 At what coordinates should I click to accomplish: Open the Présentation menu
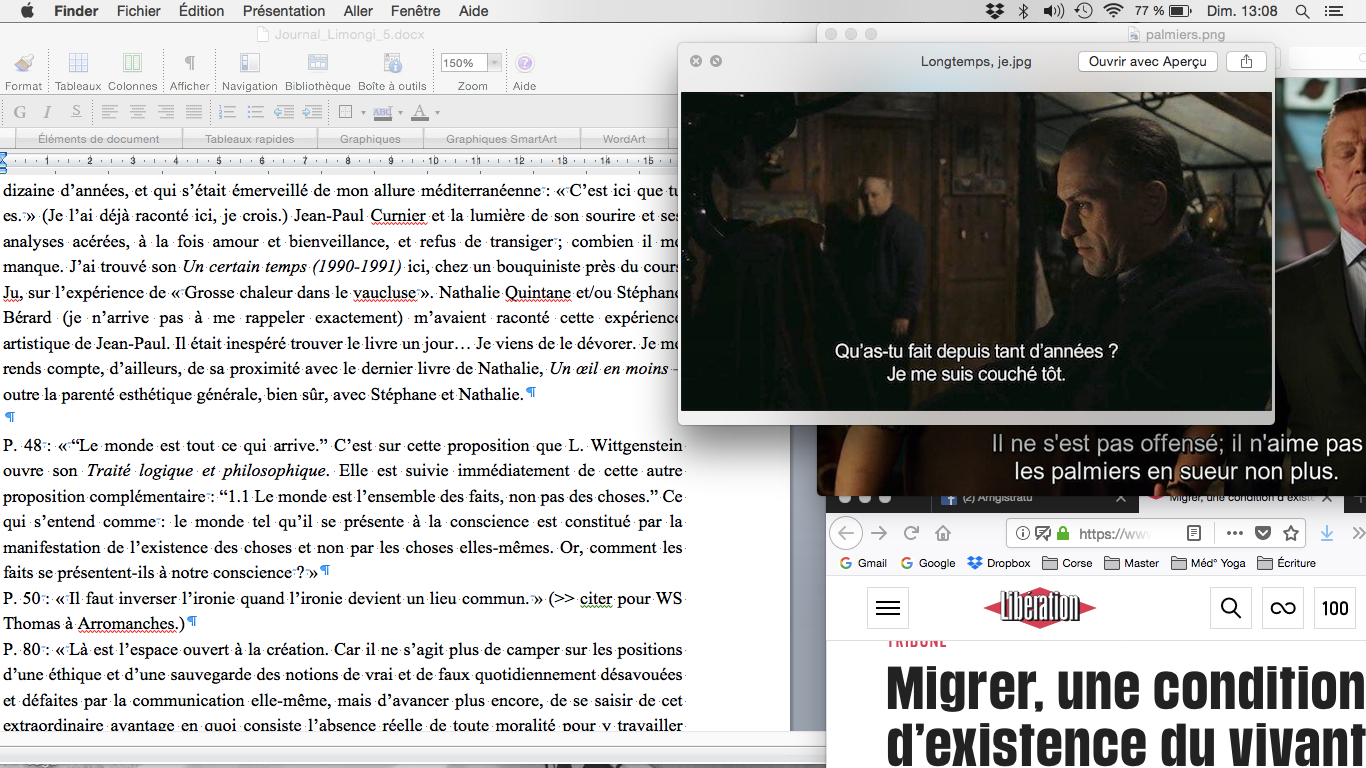pos(283,11)
